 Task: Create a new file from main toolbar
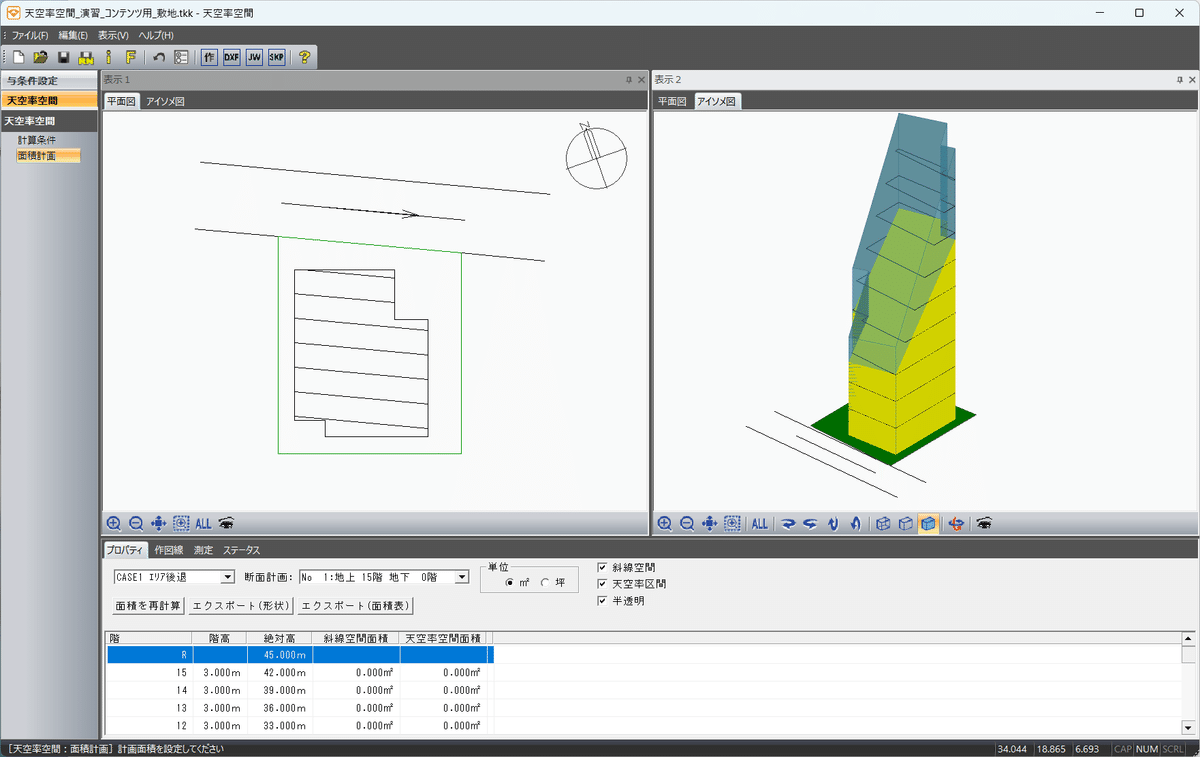(19, 57)
